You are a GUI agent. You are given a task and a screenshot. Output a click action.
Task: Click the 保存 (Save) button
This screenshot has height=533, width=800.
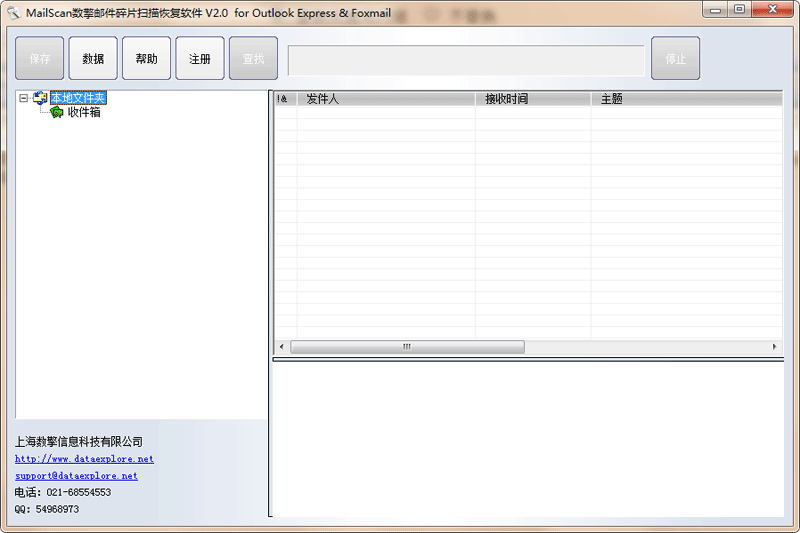point(40,58)
